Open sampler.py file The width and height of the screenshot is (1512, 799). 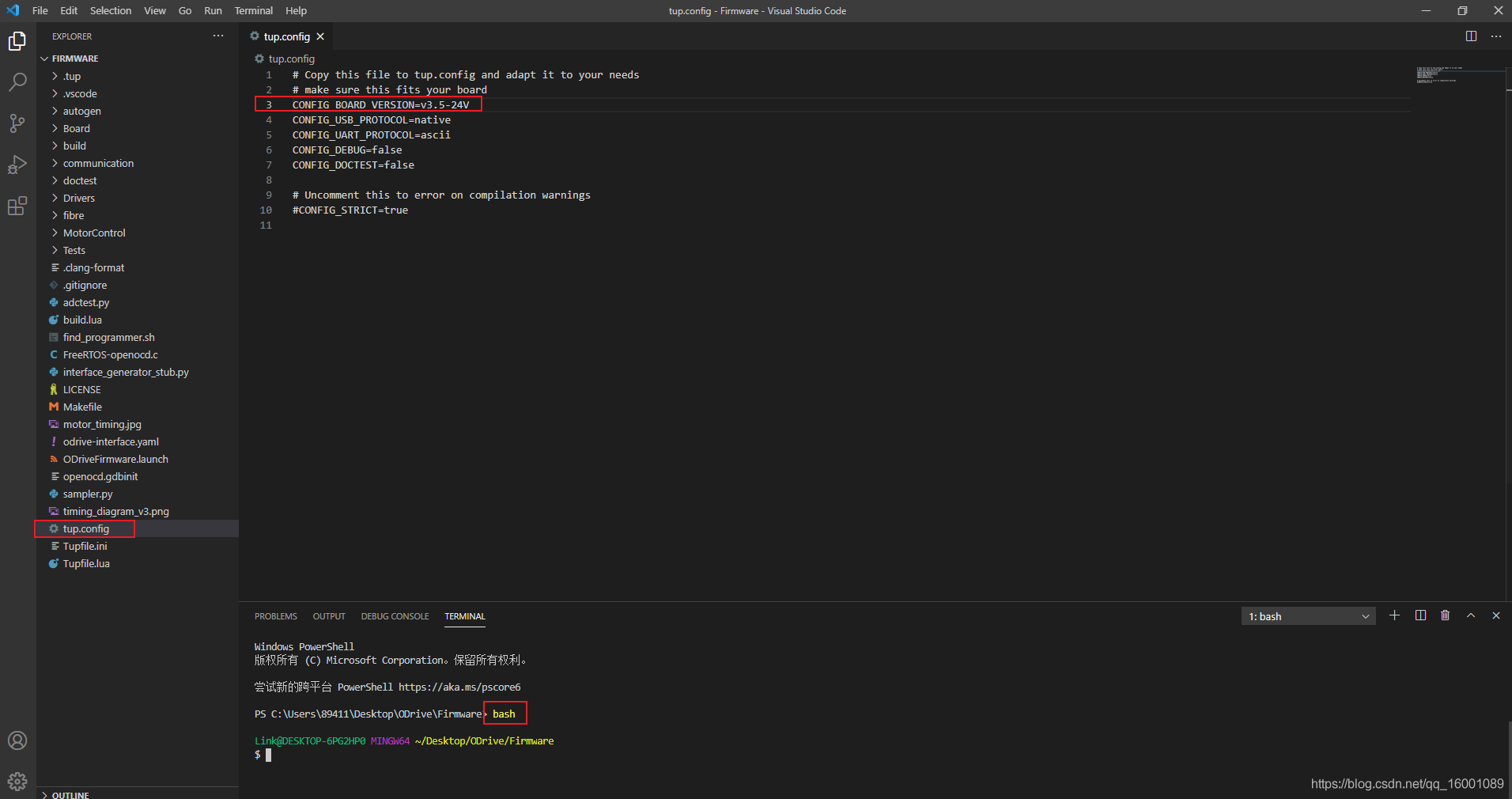pos(88,494)
